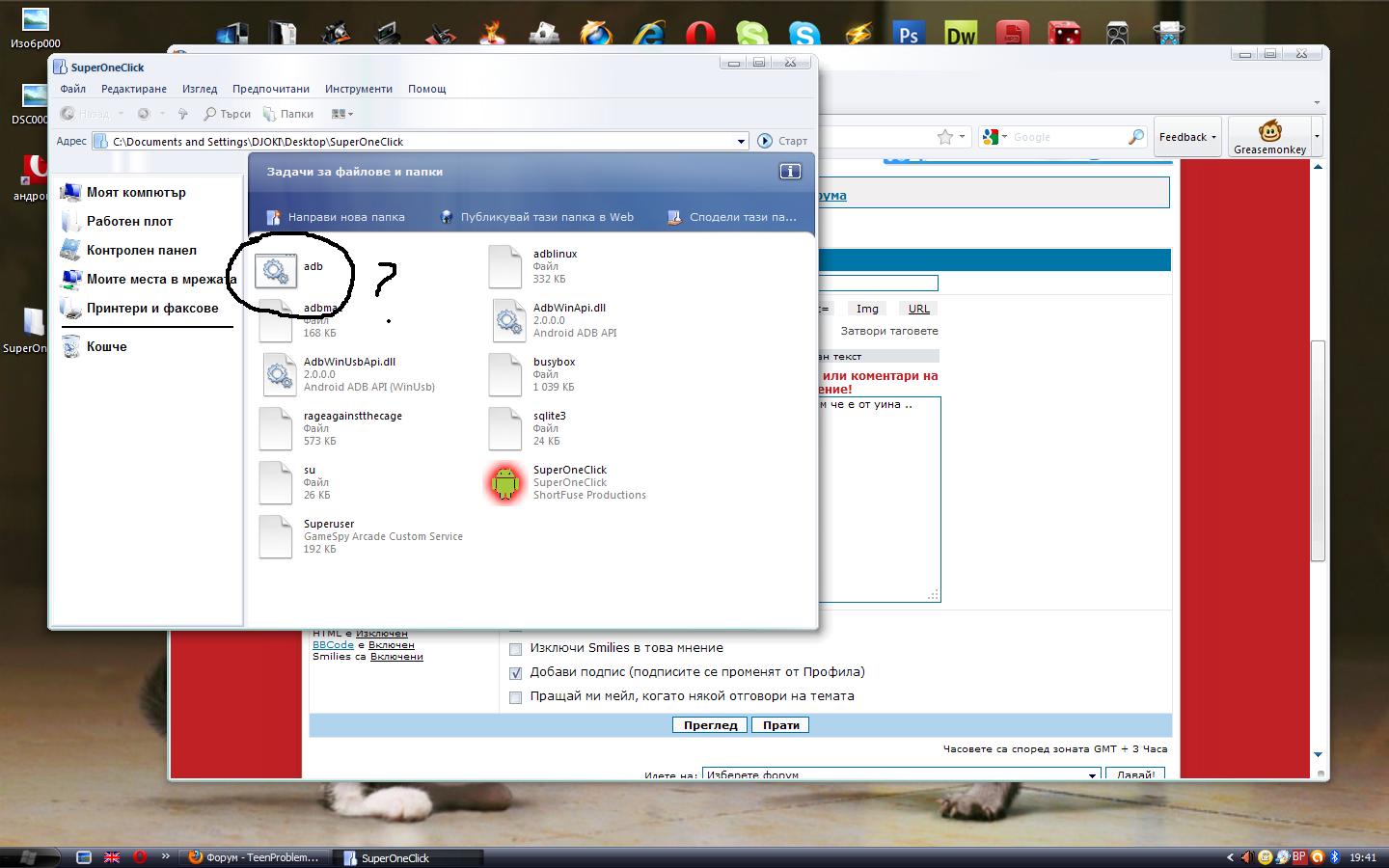The image size is (1389, 868).
Task: Toggle 'Изключи Smilies в това мнение' checkbox
Action: [x=515, y=649]
